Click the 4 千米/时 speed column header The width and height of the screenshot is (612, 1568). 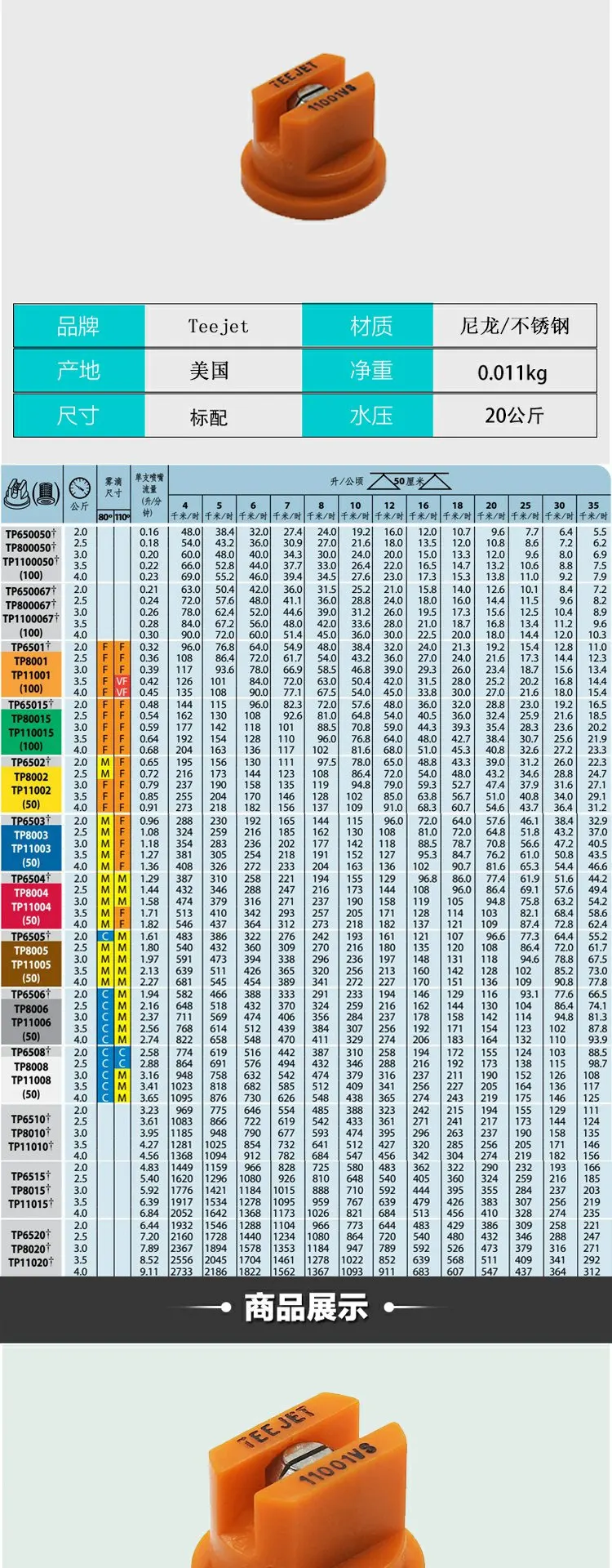pyautogui.click(x=185, y=510)
